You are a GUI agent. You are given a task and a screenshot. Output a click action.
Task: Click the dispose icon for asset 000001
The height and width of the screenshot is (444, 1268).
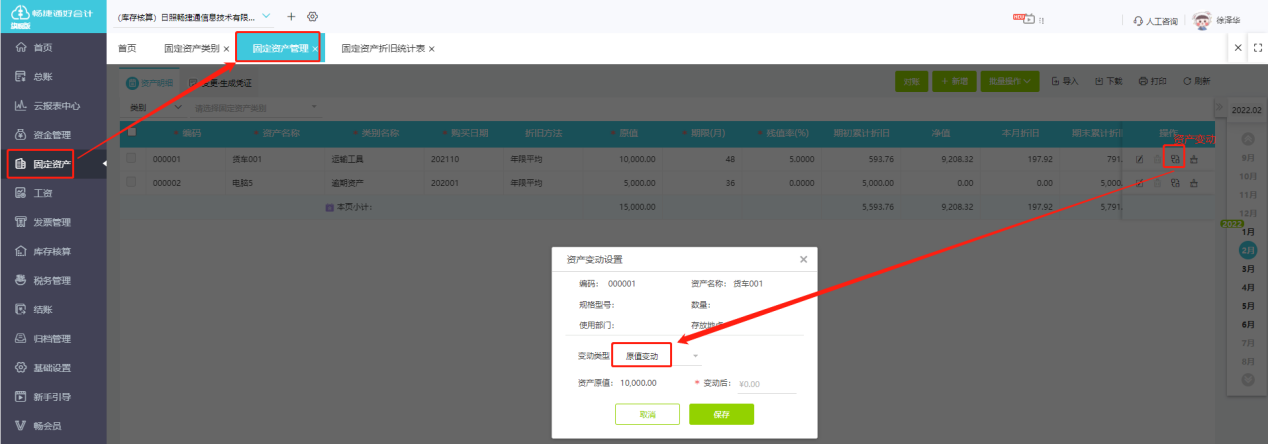pos(1194,159)
